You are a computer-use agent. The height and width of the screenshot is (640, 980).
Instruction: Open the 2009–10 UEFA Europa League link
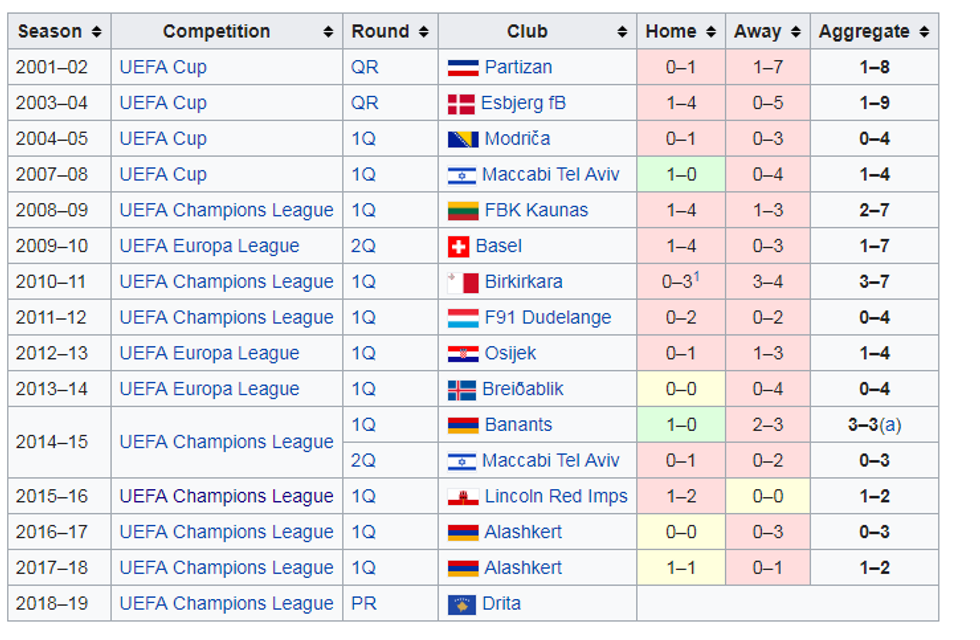click(x=209, y=246)
